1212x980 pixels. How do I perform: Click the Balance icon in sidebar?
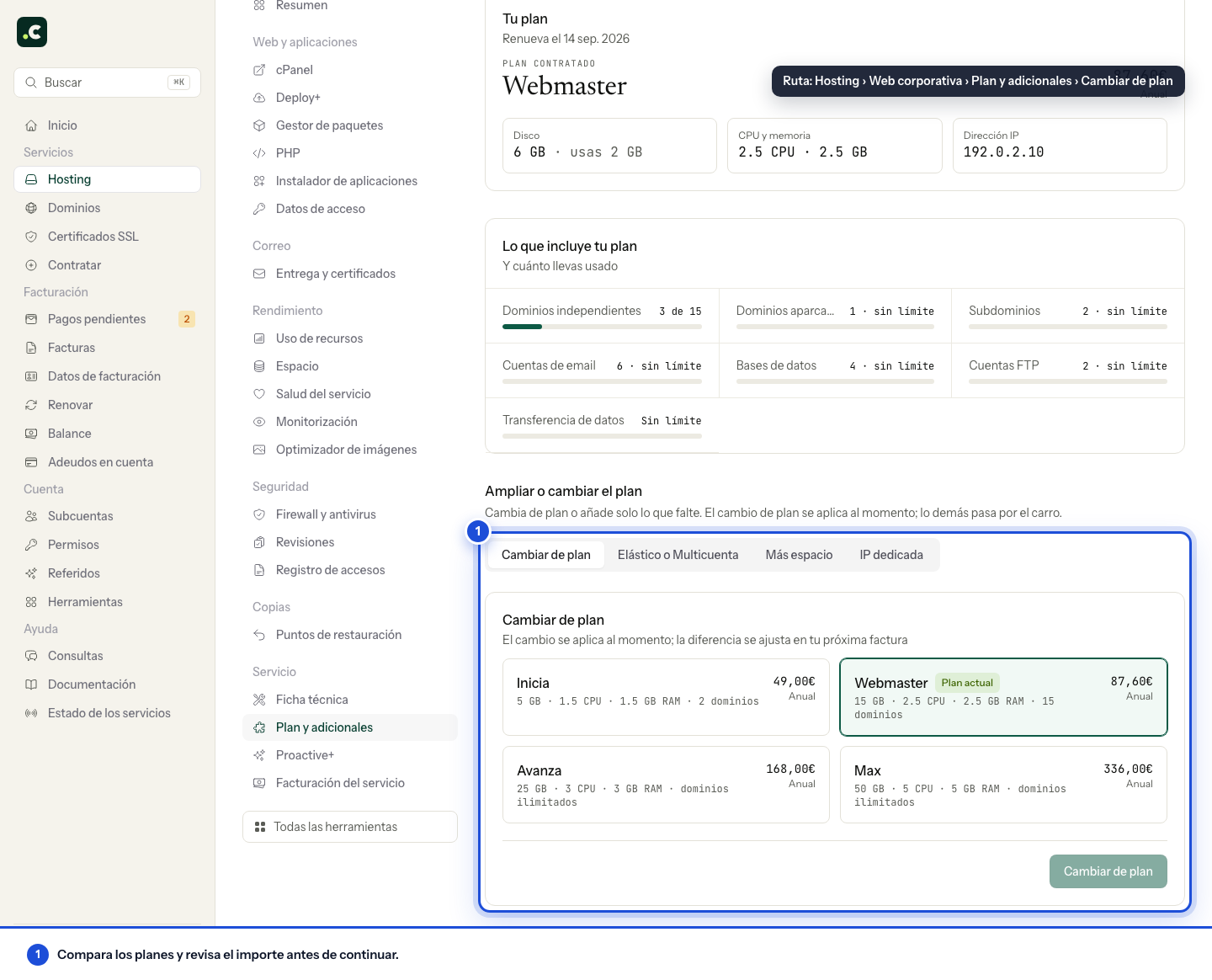[31, 434]
